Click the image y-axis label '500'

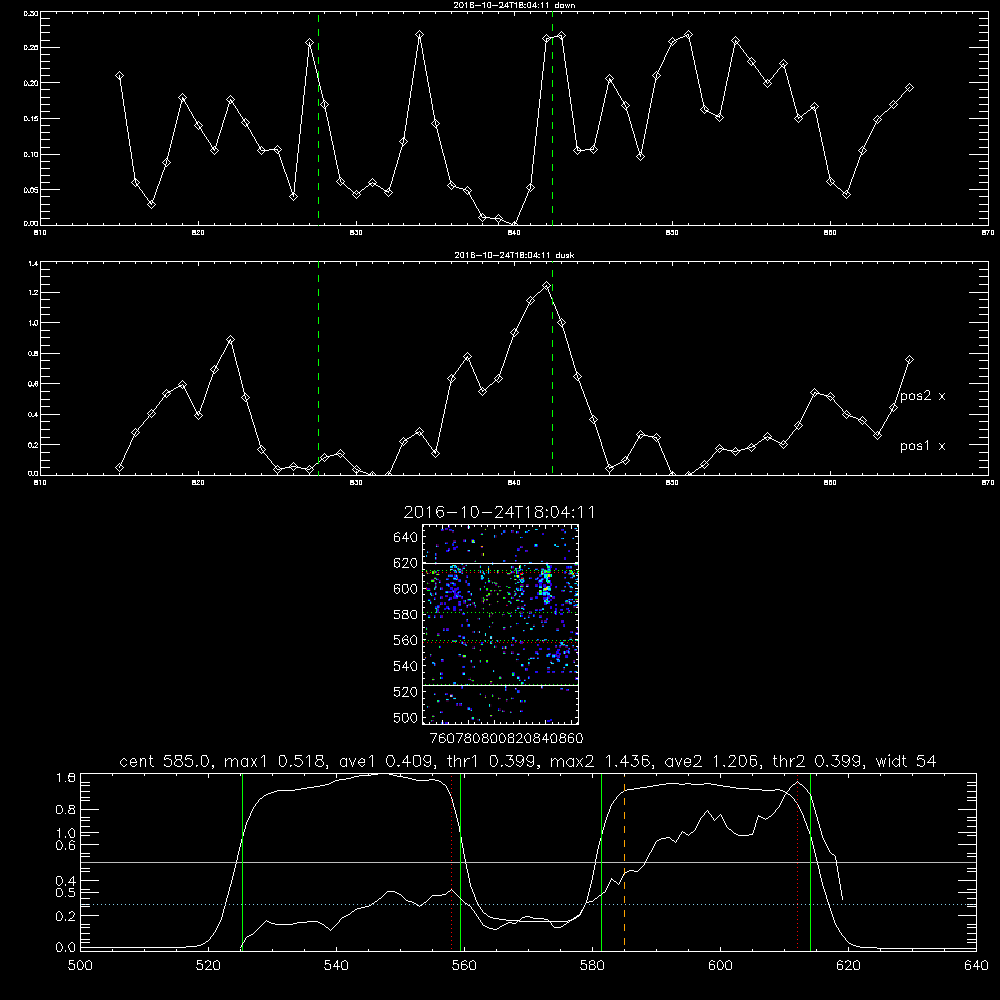[x=406, y=717]
